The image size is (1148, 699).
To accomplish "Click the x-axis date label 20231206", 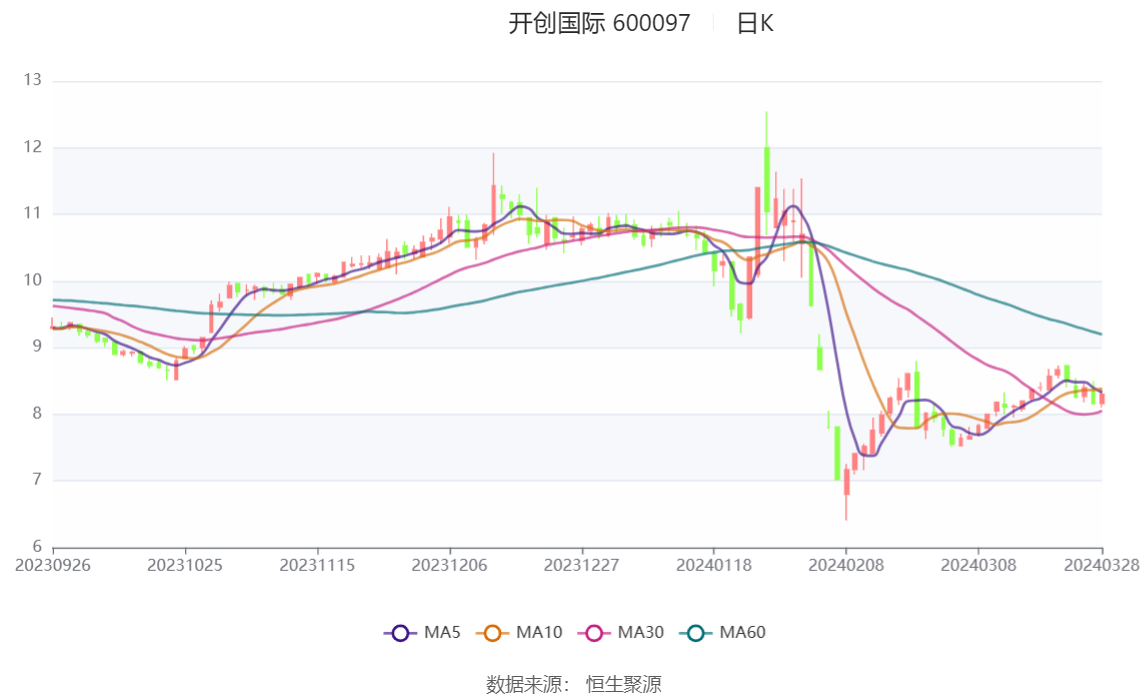I will (x=450, y=565).
